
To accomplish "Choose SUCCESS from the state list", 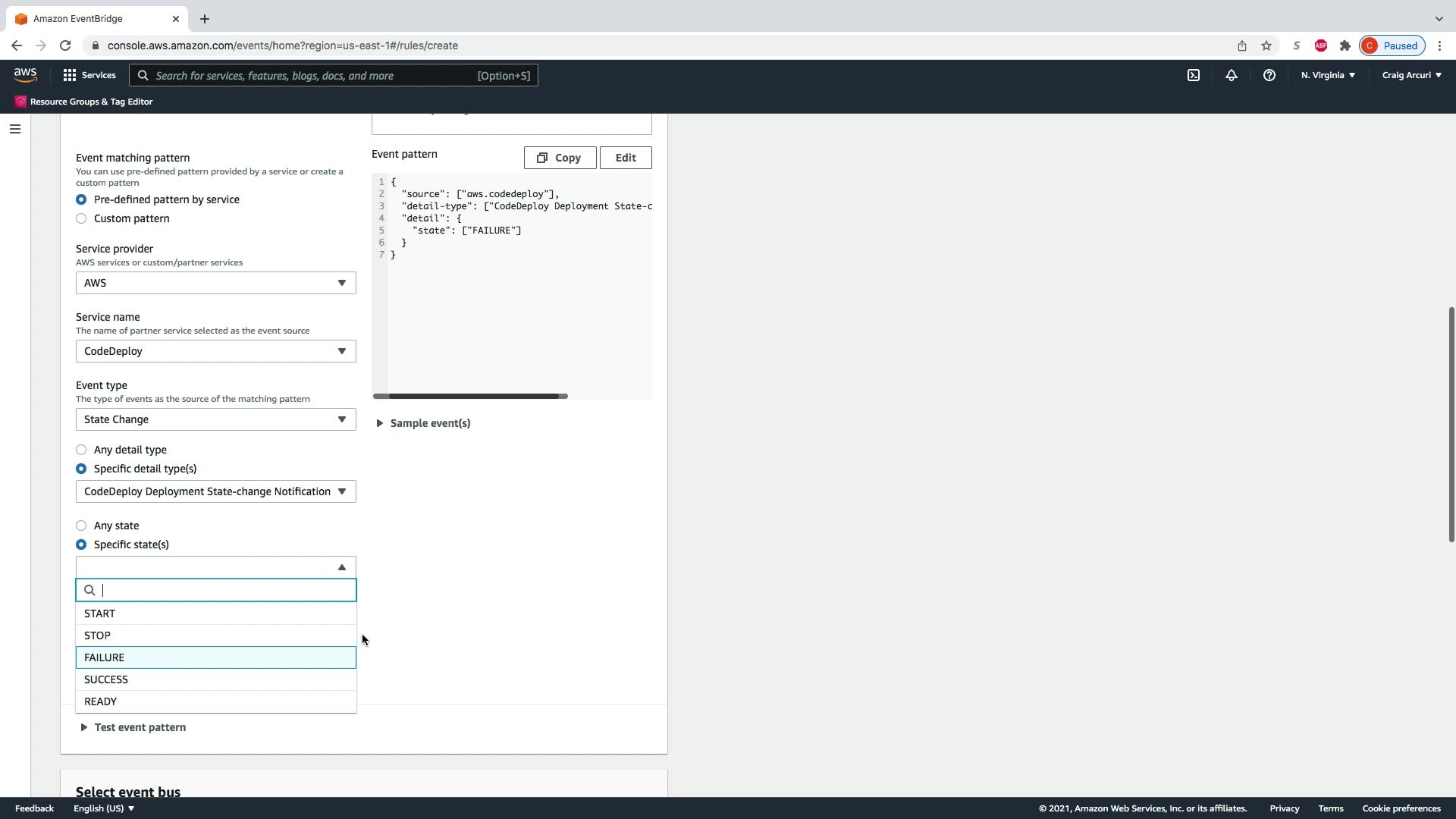I will coord(106,679).
